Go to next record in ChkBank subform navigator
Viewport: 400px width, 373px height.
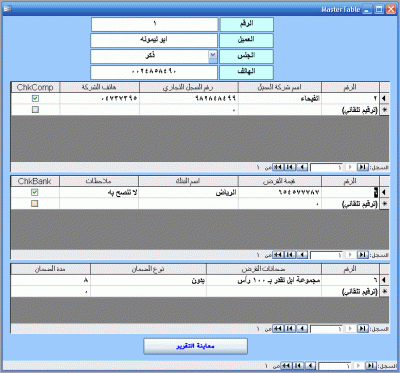302,255
